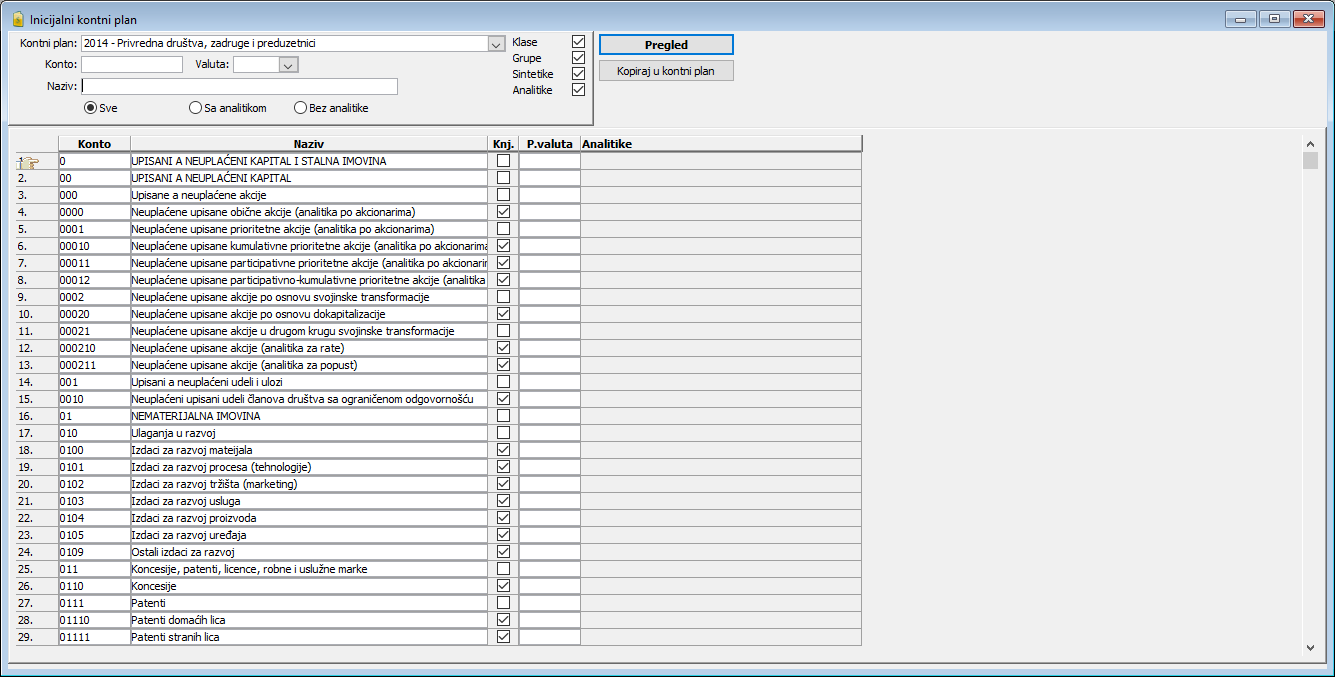Toggle Knj. checkbox for row 0000
Image resolution: width=1335 pixels, height=677 pixels.
[503, 212]
